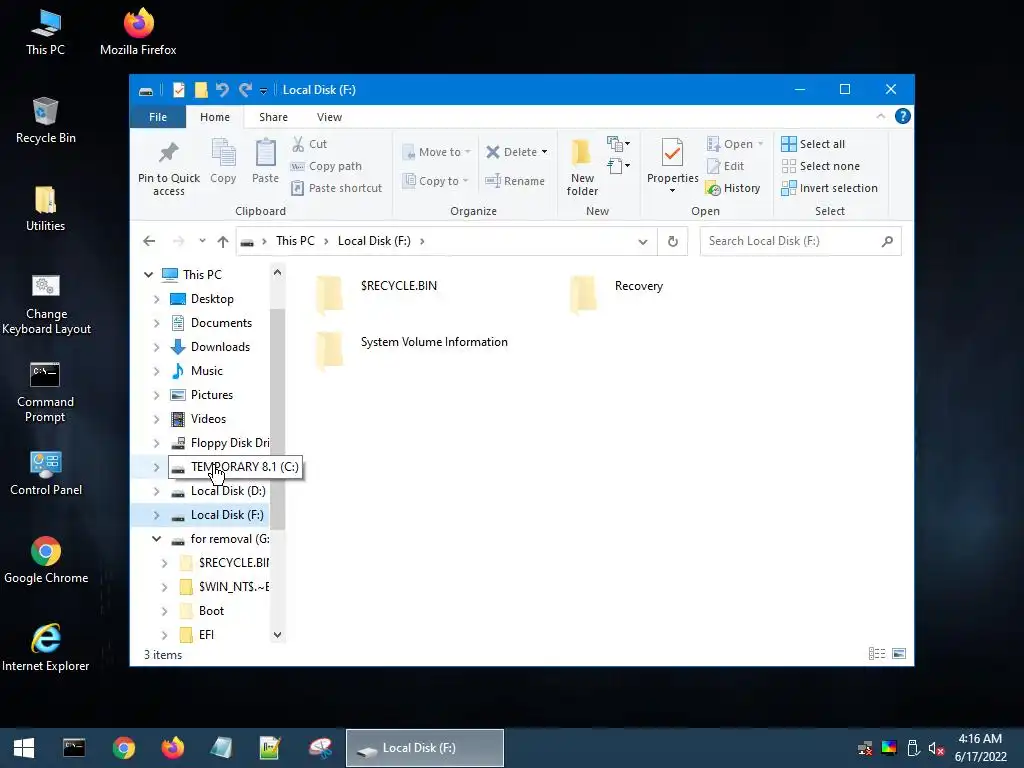Open Customize Quick Access Toolbar dropdown
The height and width of the screenshot is (768, 1024).
pos(263,90)
